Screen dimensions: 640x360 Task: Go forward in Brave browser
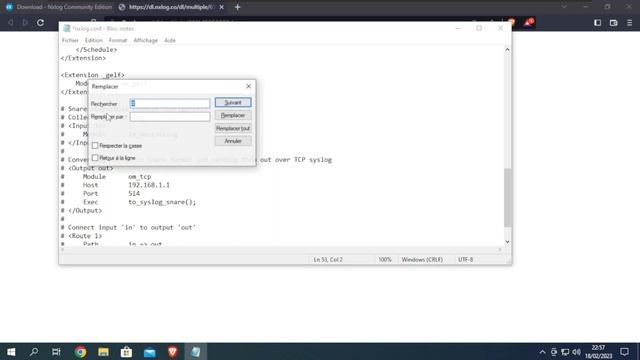[25, 23]
